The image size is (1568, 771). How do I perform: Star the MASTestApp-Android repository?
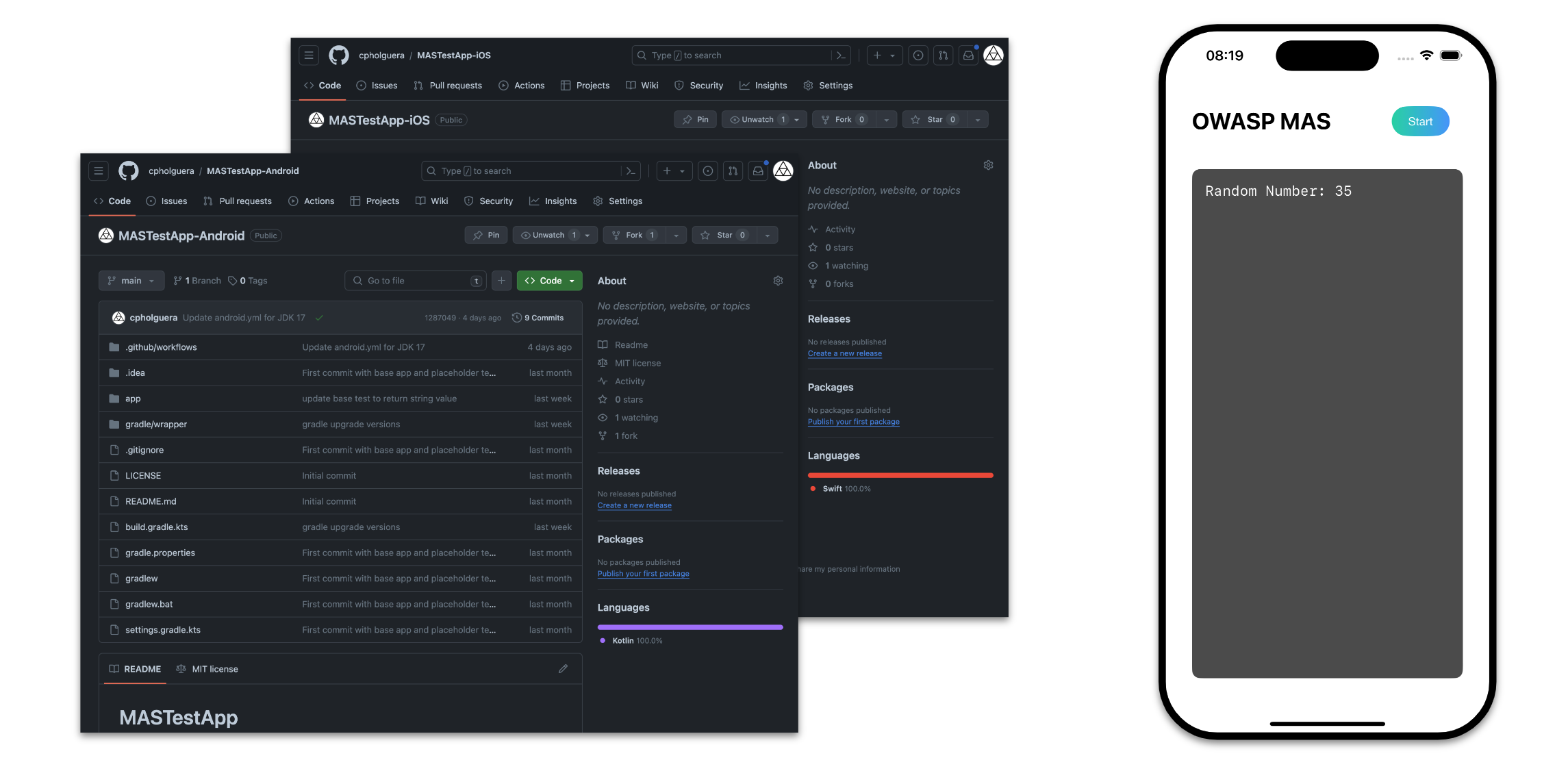tap(724, 235)
